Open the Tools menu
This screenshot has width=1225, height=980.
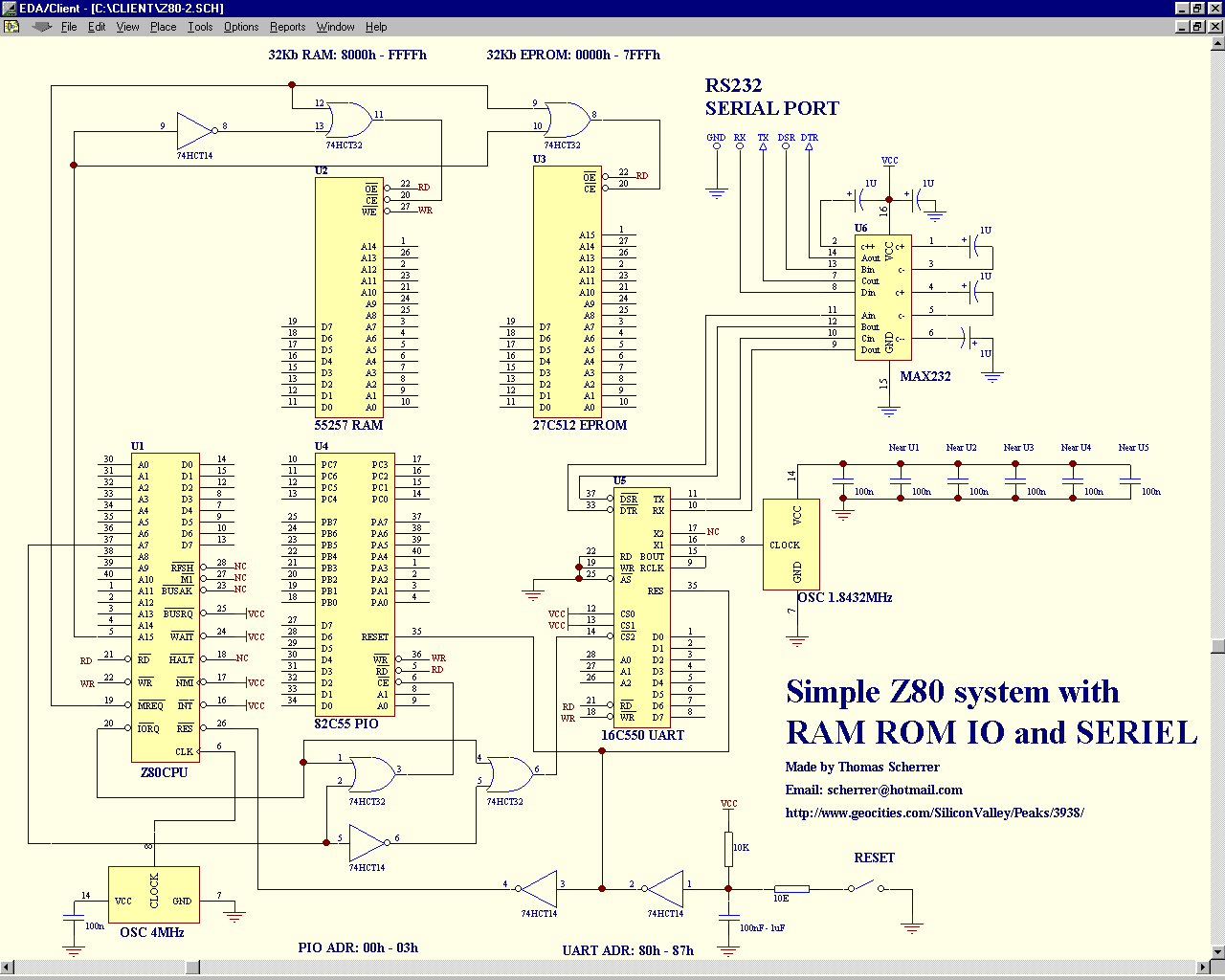pyautogui.click(x=199, y=27)
